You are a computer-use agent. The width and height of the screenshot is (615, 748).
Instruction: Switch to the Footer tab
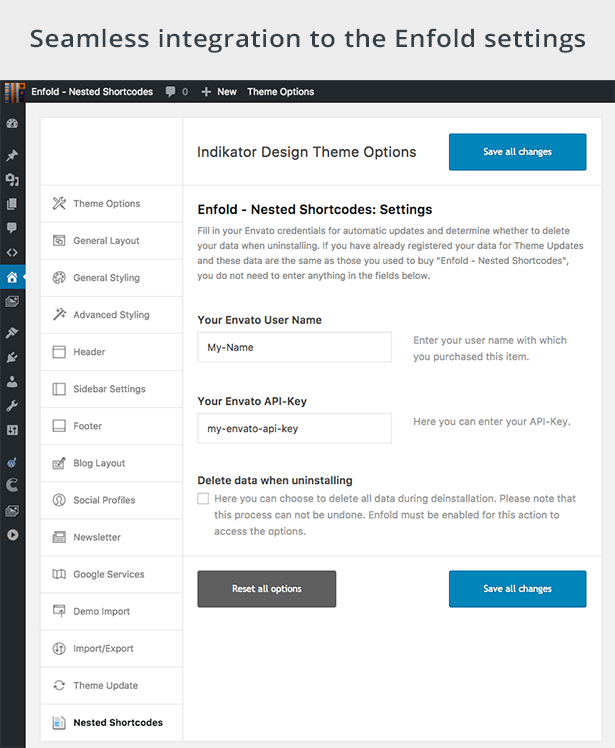click(x=112, y=426)
